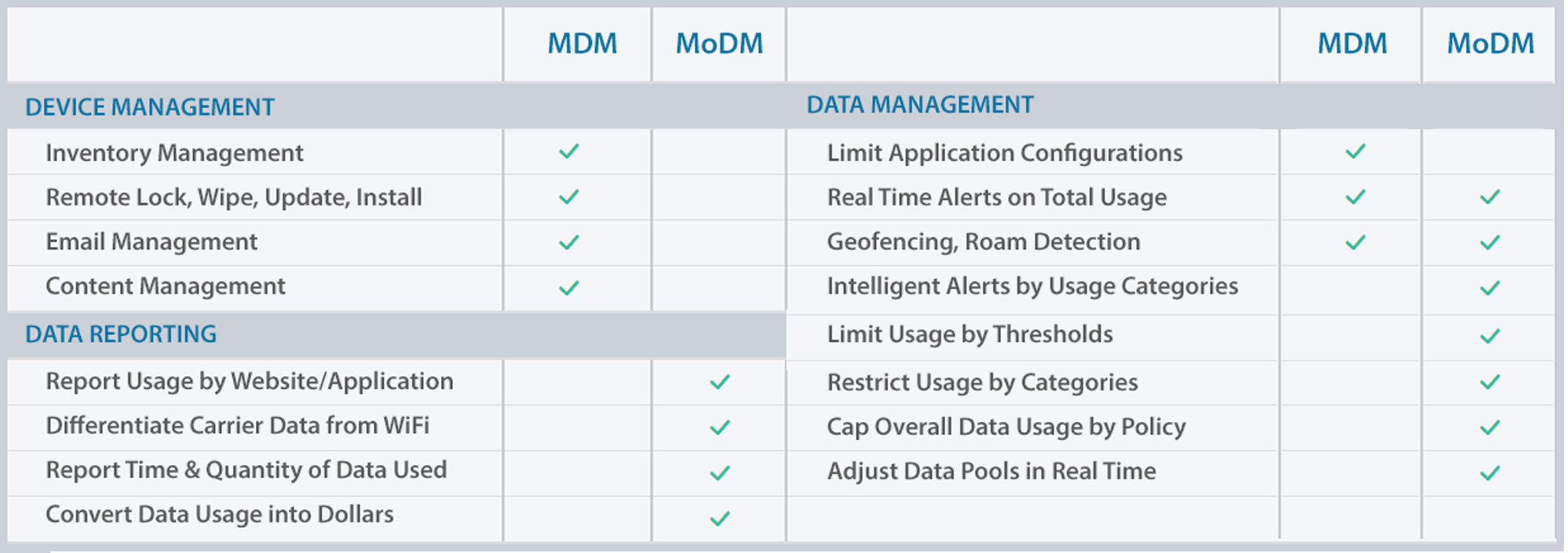Click the MDM checkmark for Geofencing, Roam Detection

(x=1355, y=242)
